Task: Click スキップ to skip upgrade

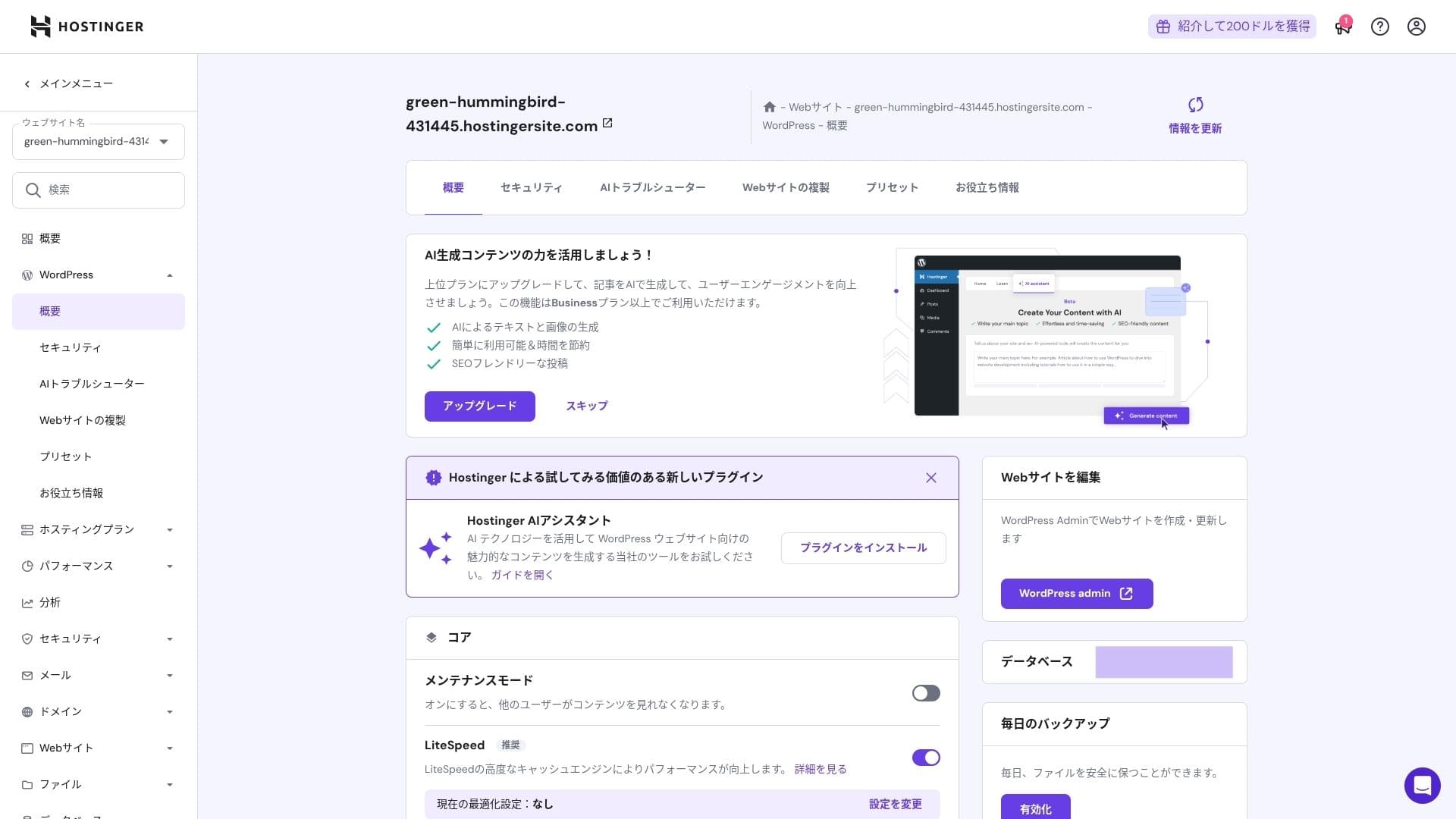Action: pos(587,406)
